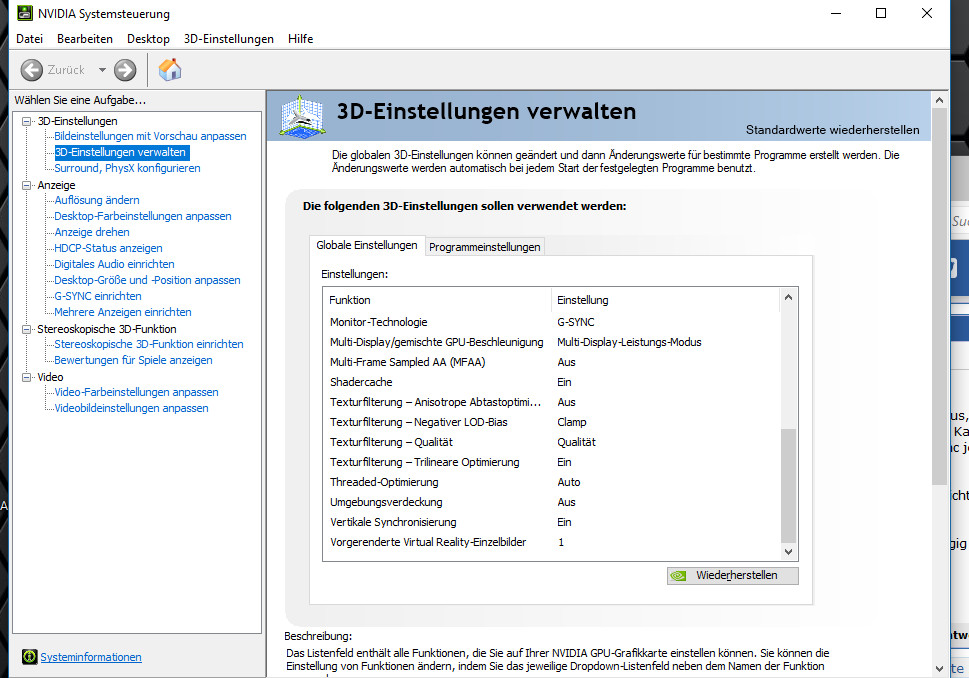Select the Multi-Display/gemischte GPU-Beschleunigung row

pos(552,342)
